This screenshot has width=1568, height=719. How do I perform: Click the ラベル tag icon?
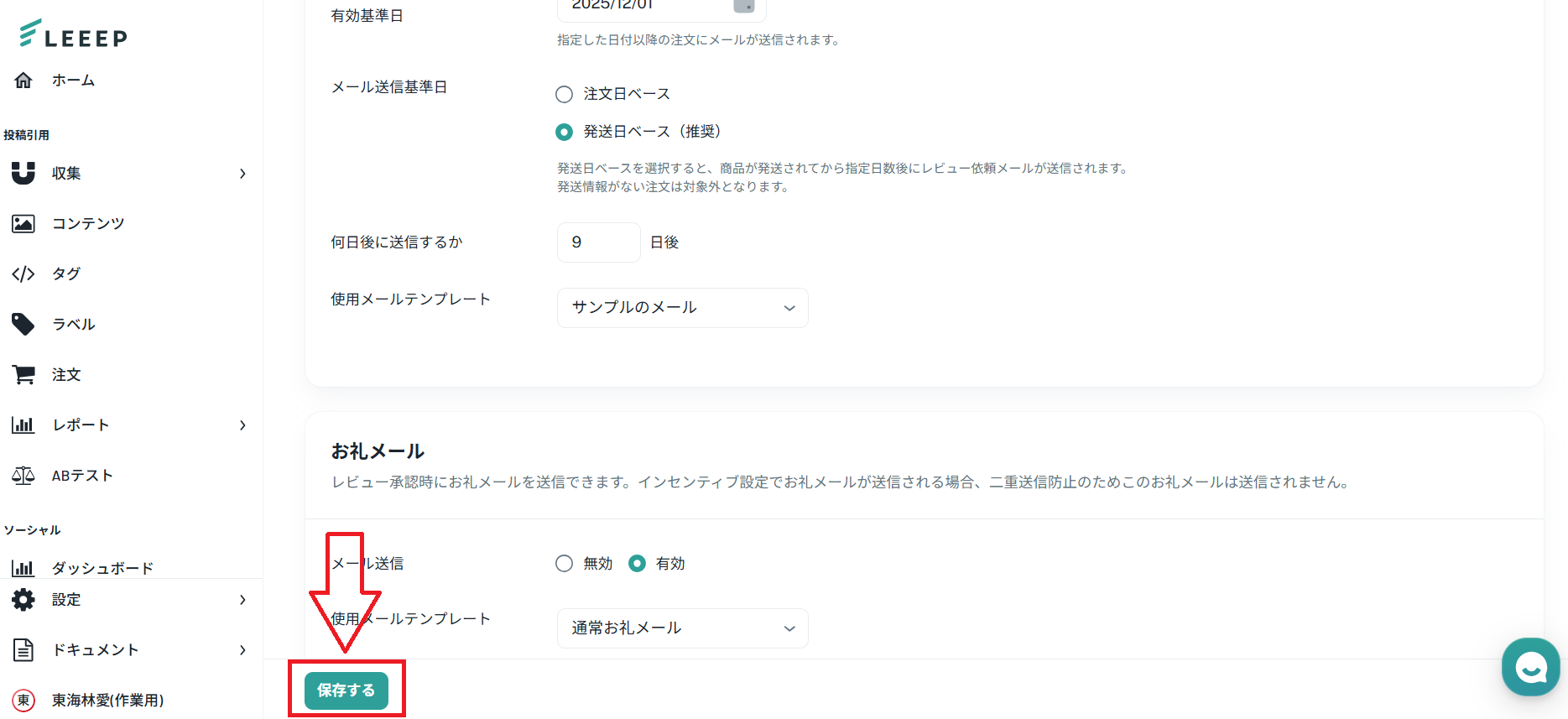[x=23, y=325]
